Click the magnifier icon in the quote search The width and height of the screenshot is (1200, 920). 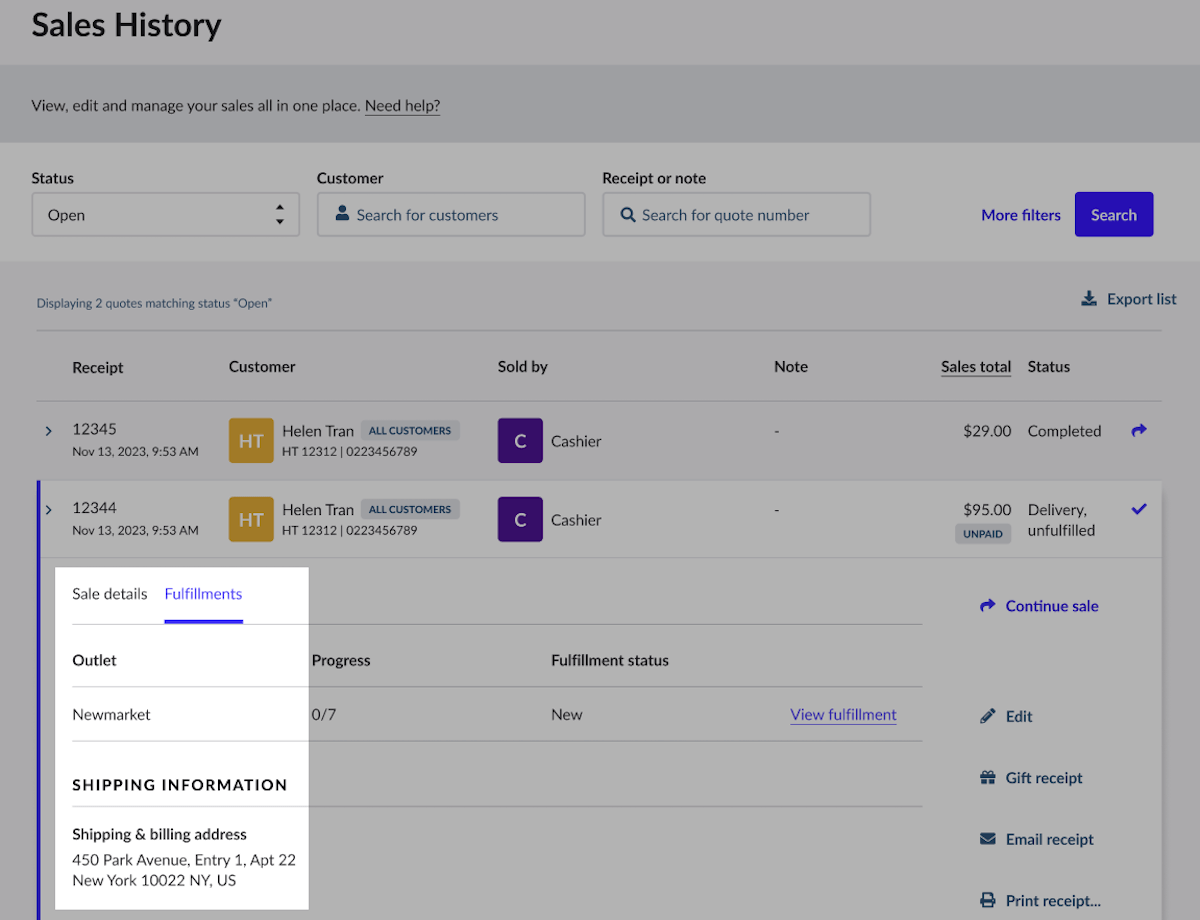(628, 215)
